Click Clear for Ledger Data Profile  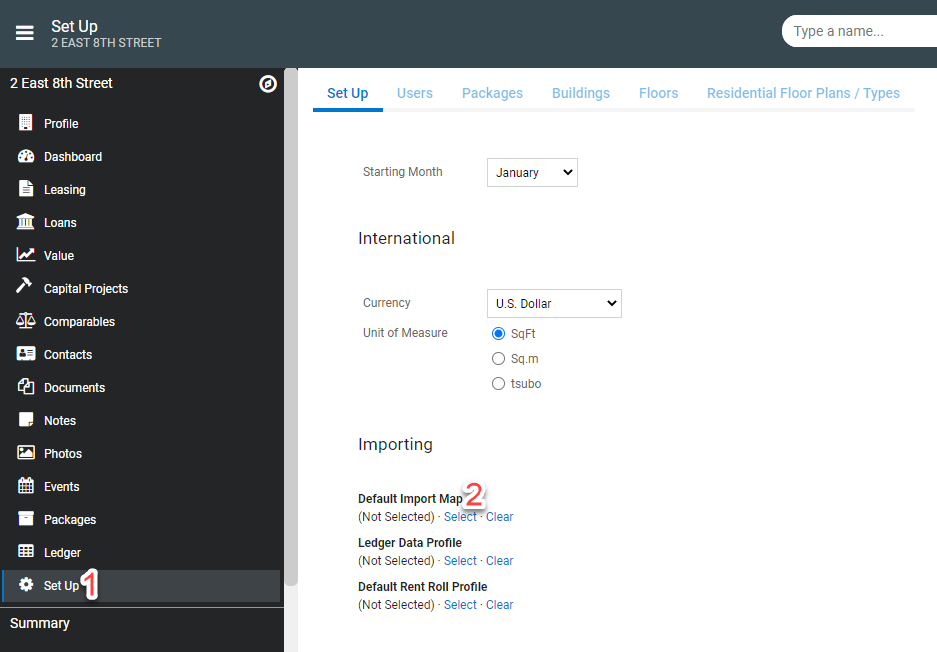[500, 561]
